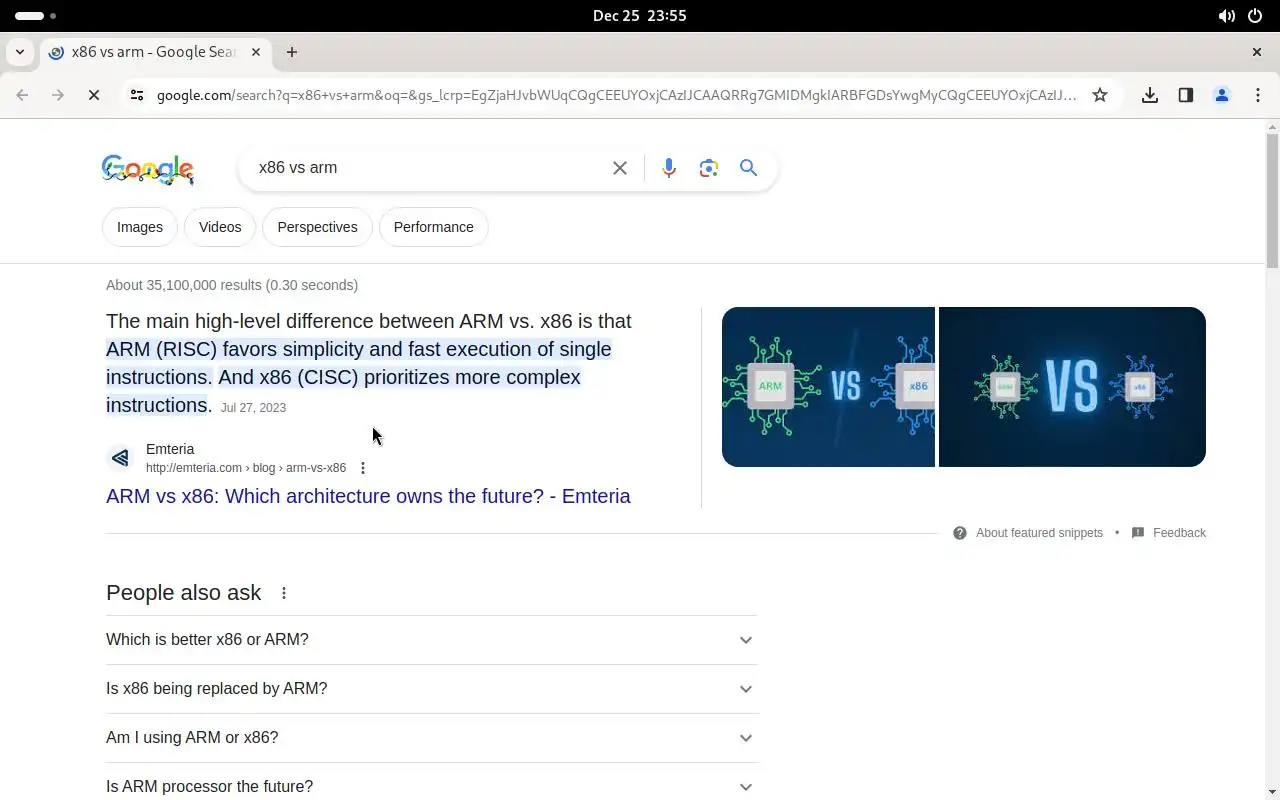The width and height of the screenshot is (1280, 800).
Task: Switch to the 'x86 vs arm - Google Search' tab
Action: [154, 52]
